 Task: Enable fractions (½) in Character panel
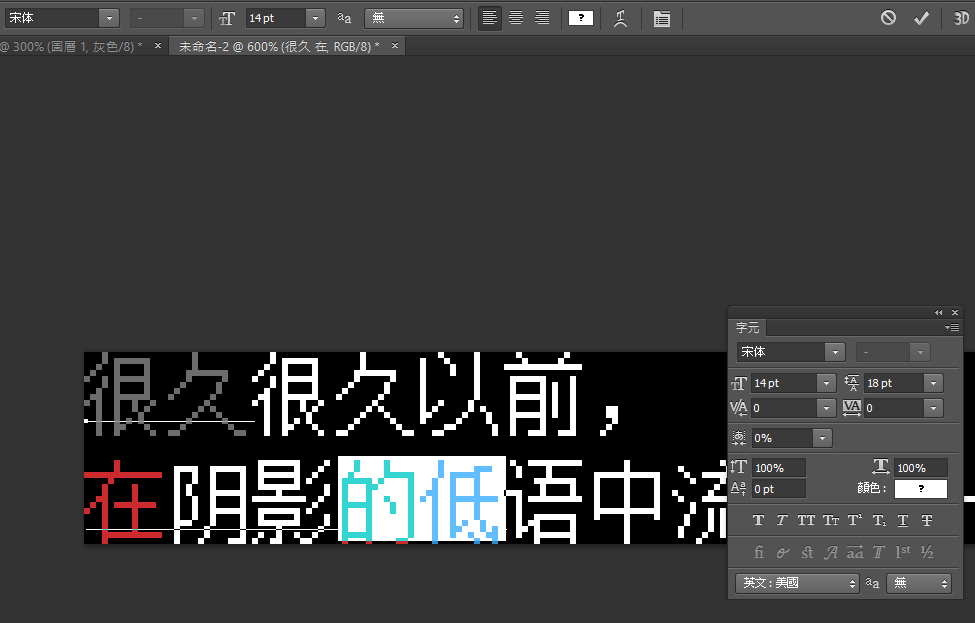[927, 552]
